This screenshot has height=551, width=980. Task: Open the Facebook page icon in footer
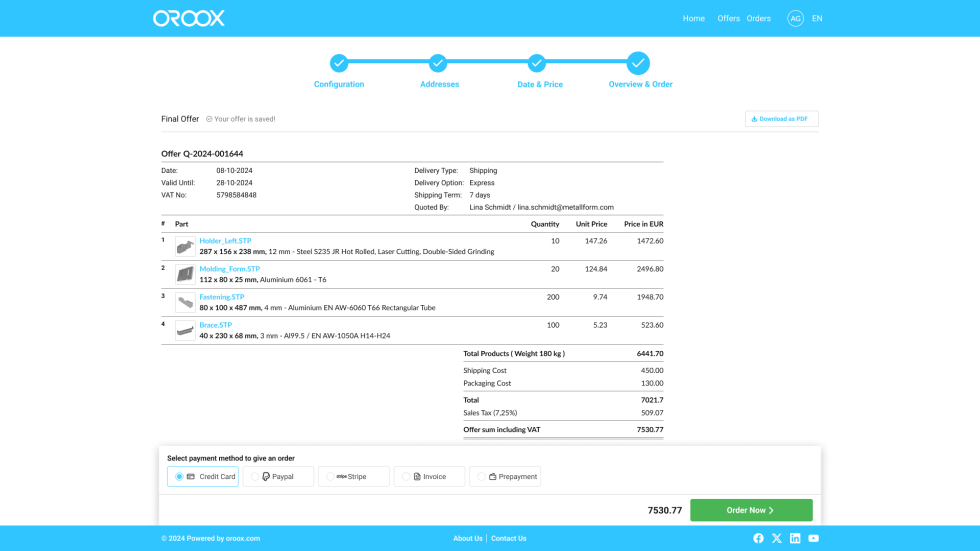click(x=758, y=538)
